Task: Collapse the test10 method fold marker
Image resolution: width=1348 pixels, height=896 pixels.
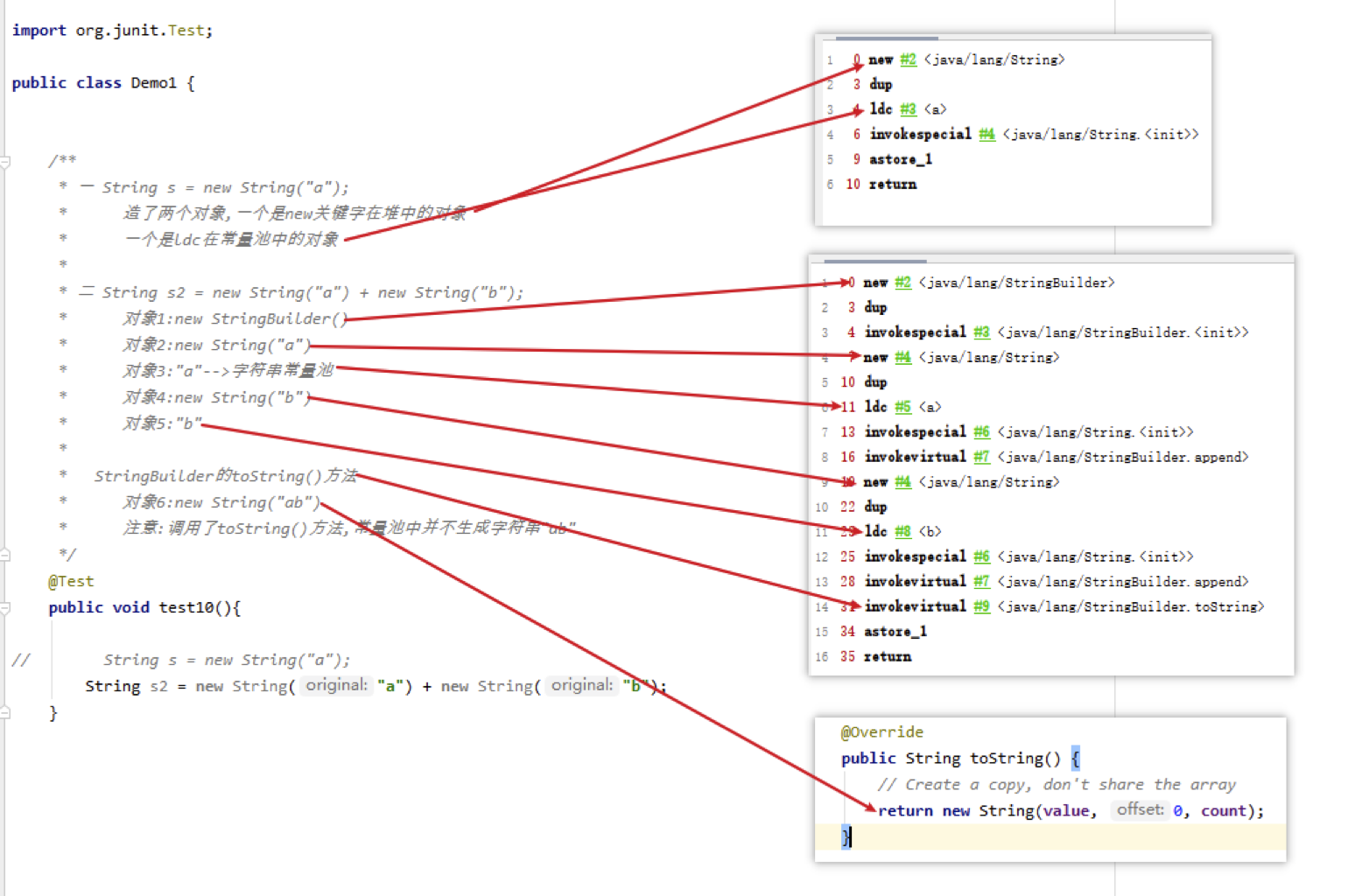Action: [x=4, y=608]
